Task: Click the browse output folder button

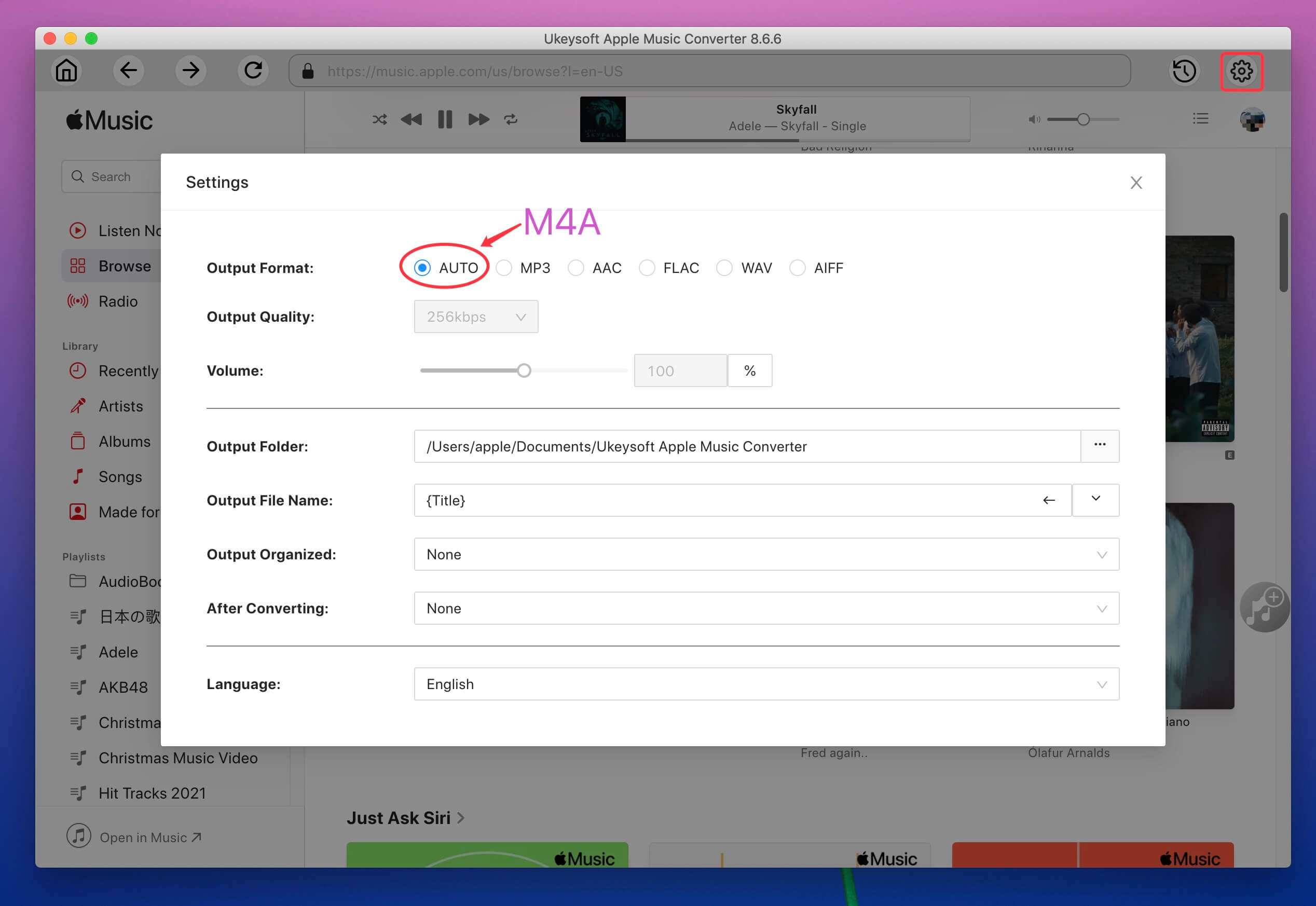Action: (1100, 446)
